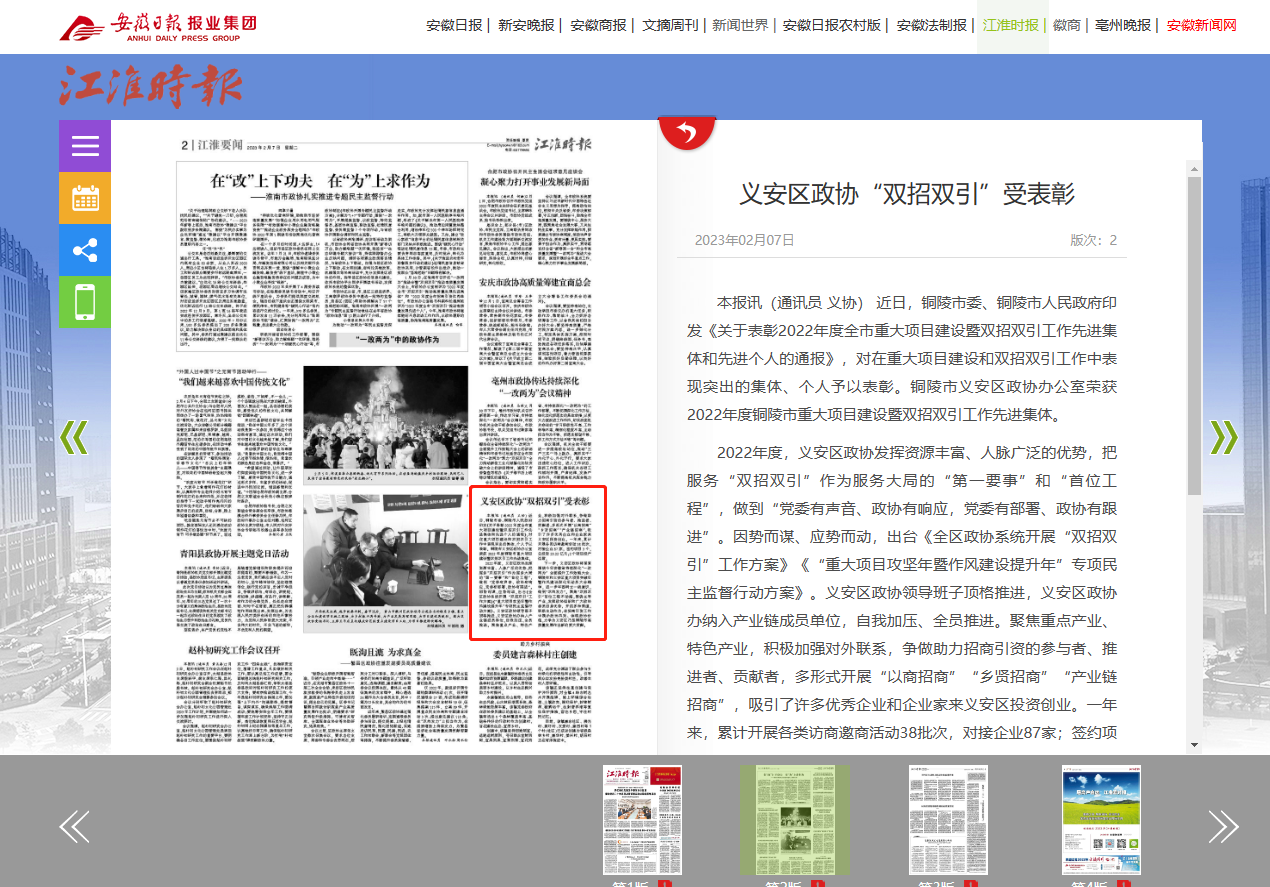Image resolution: width=1270 pixels, height=887 pixels.
Task: Click the 2 | 江淮要闻 page header
Action: (x=212, y=146)
